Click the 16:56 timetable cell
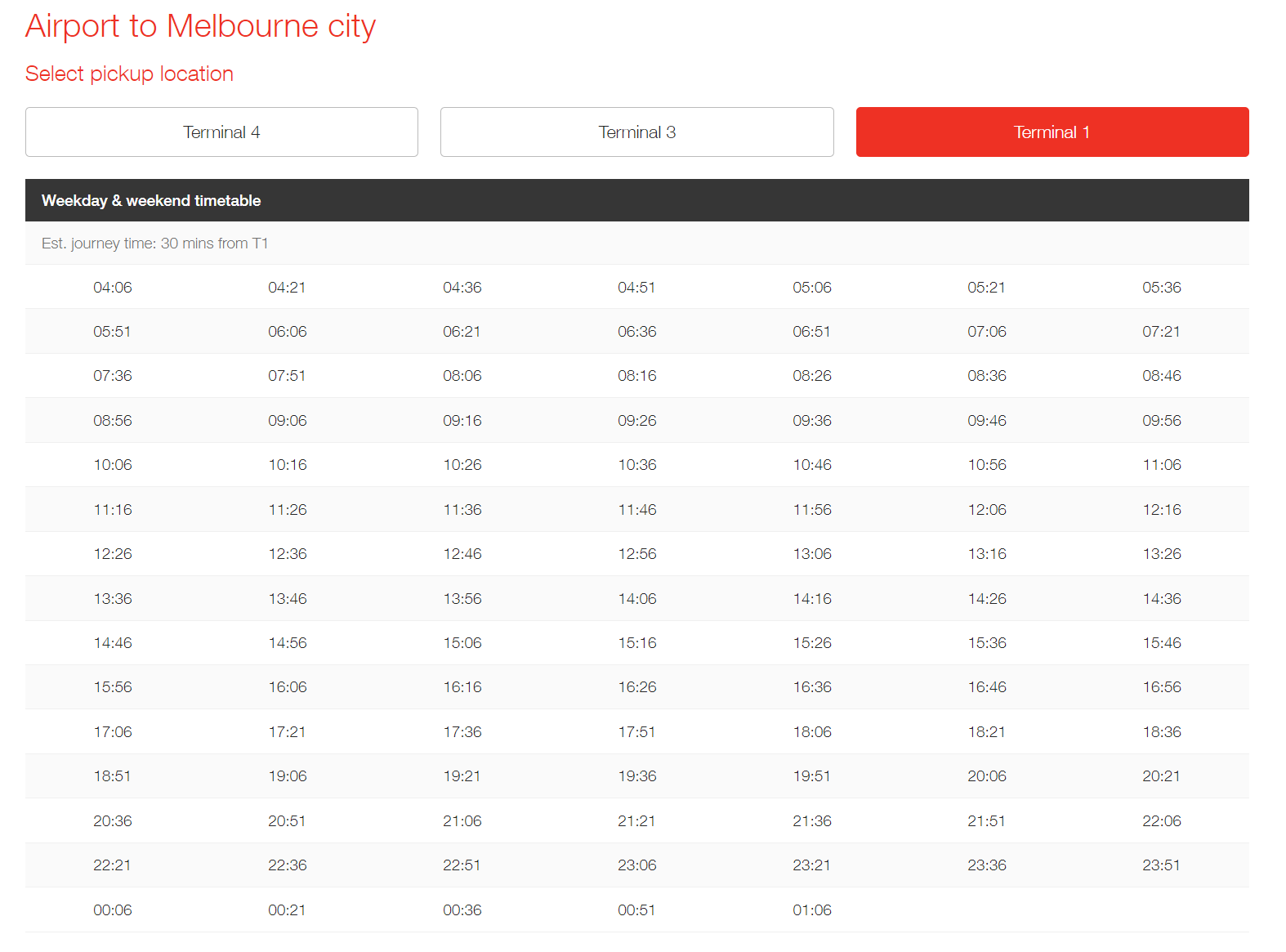This screenshot has width=1286, height=952. 1162,687
